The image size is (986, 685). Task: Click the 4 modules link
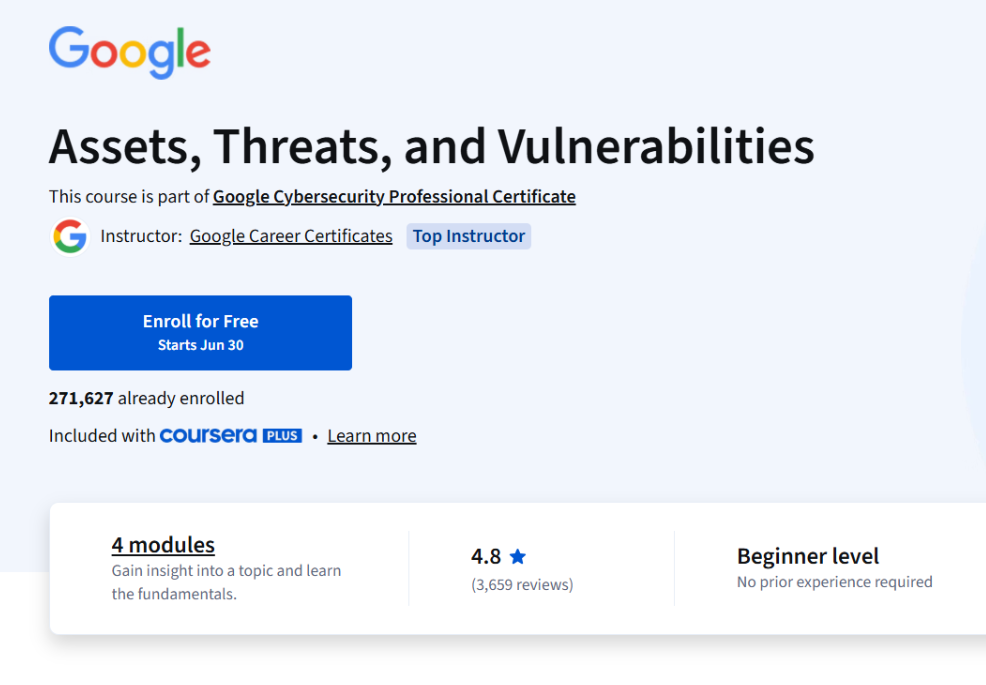(x=163, y=545)
